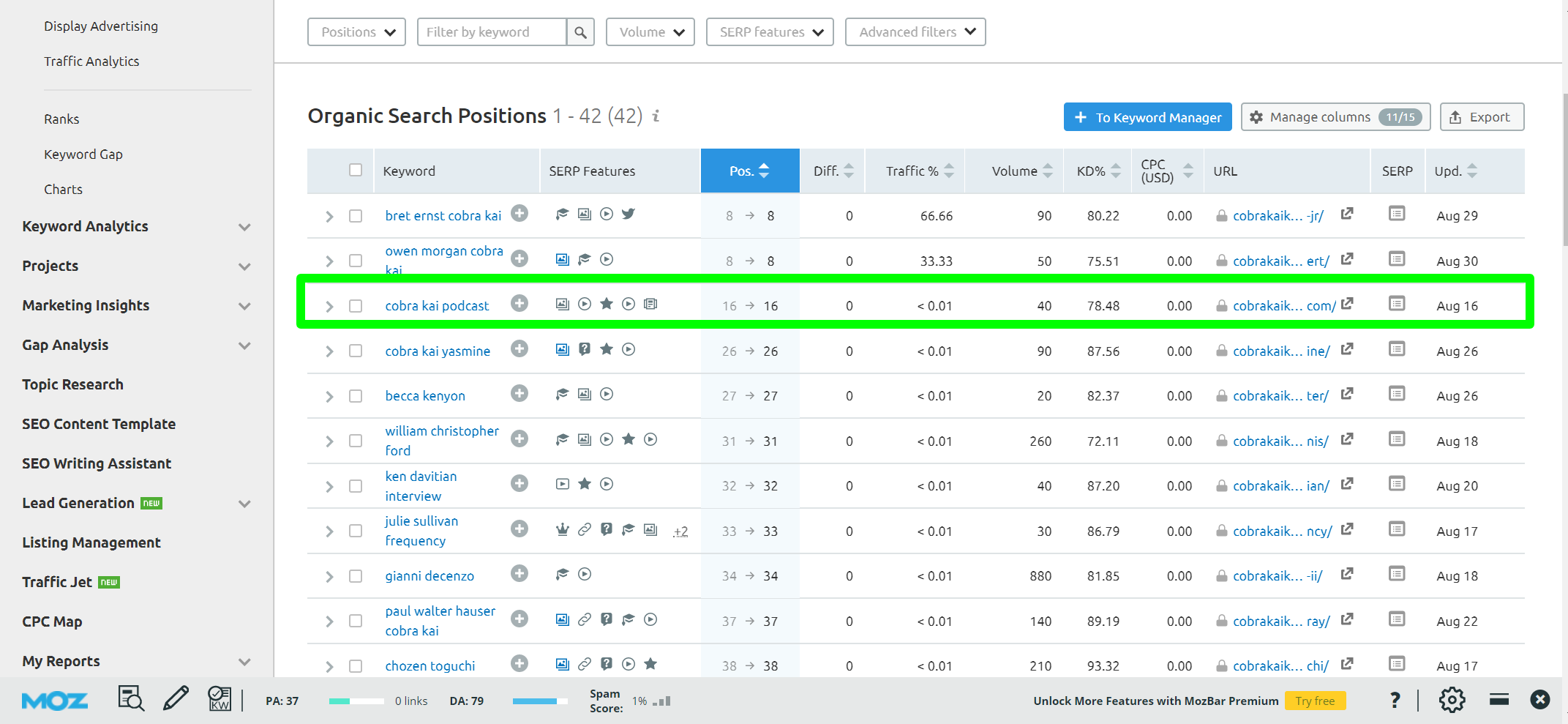Sort table by Pos. column header

750,171
